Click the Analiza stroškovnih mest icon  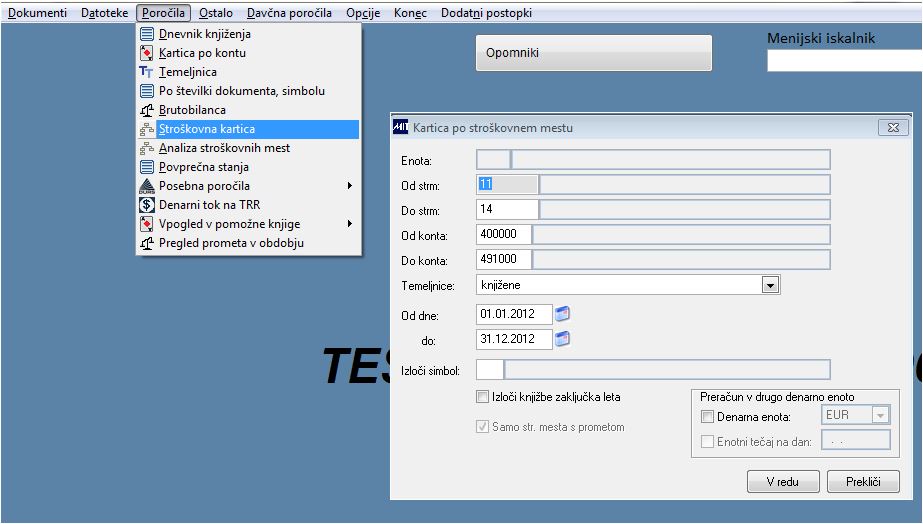click(147, 148)
